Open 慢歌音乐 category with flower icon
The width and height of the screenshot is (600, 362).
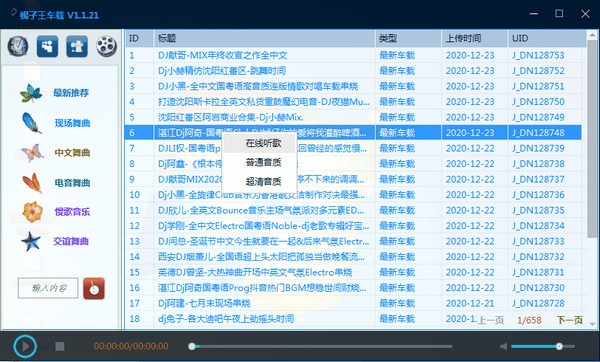coord(55,212)
